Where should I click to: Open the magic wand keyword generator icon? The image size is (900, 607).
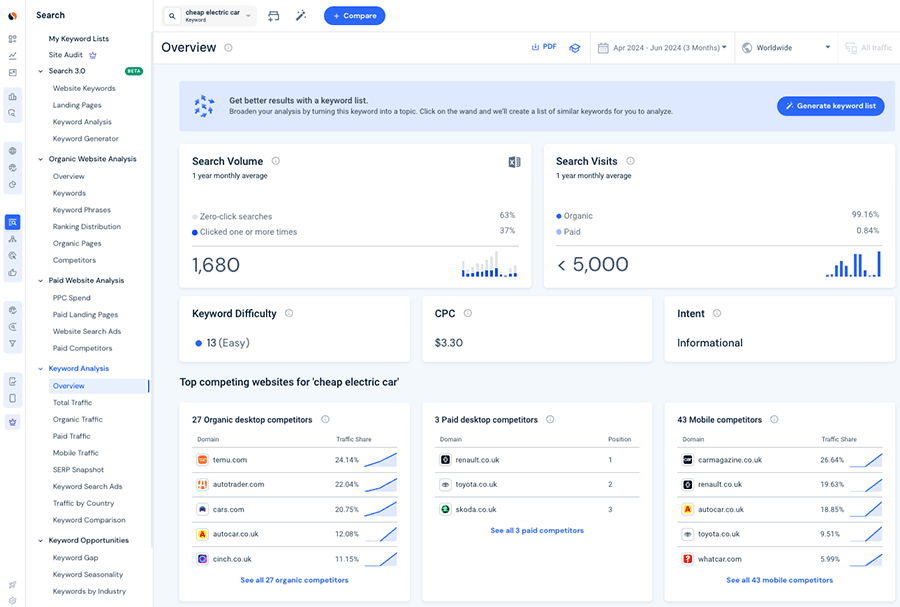point(301,16)
